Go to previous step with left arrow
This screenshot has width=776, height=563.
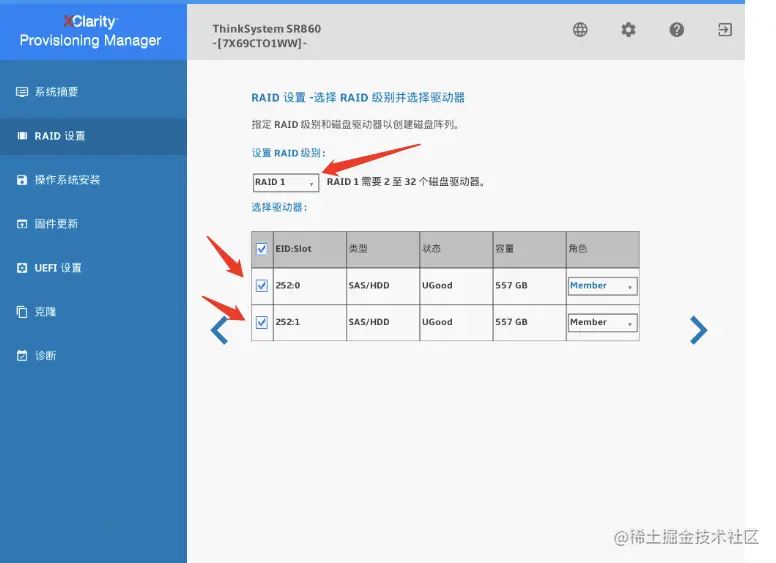(x=219, y=330)
